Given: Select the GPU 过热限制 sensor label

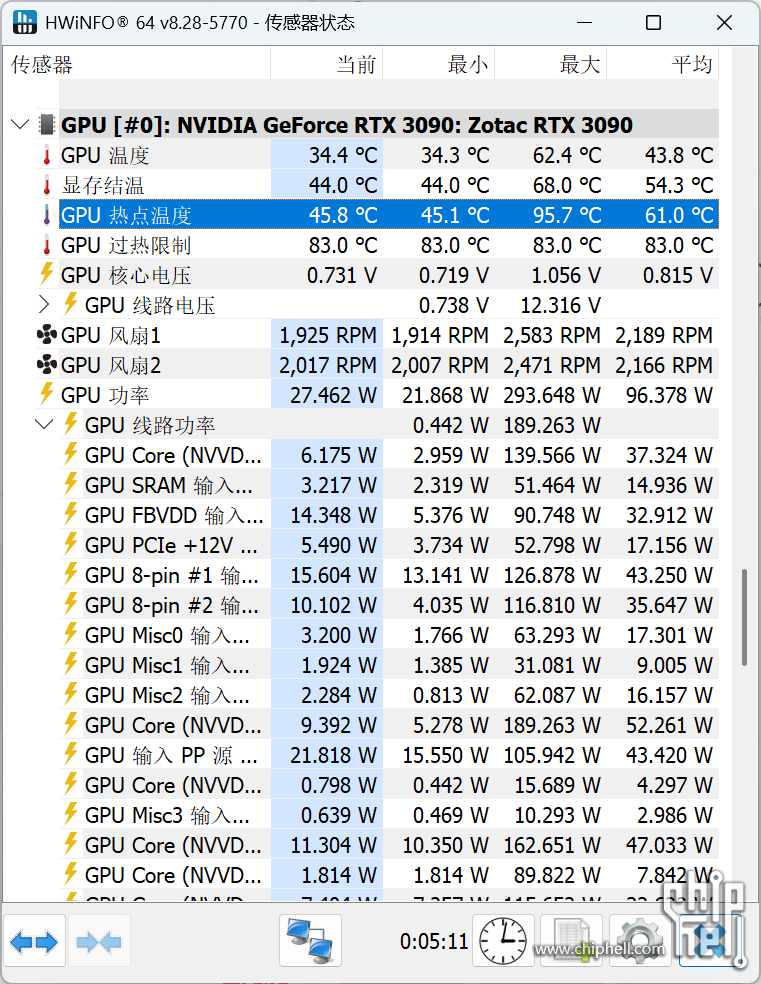Looking at the screenshot, I should [x=125, y=245].
